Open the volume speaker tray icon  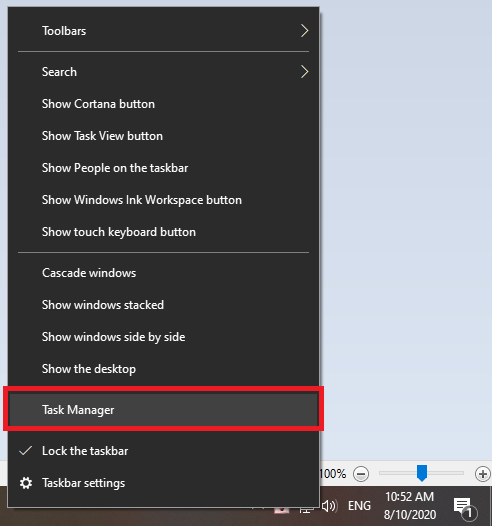point(329,506)
